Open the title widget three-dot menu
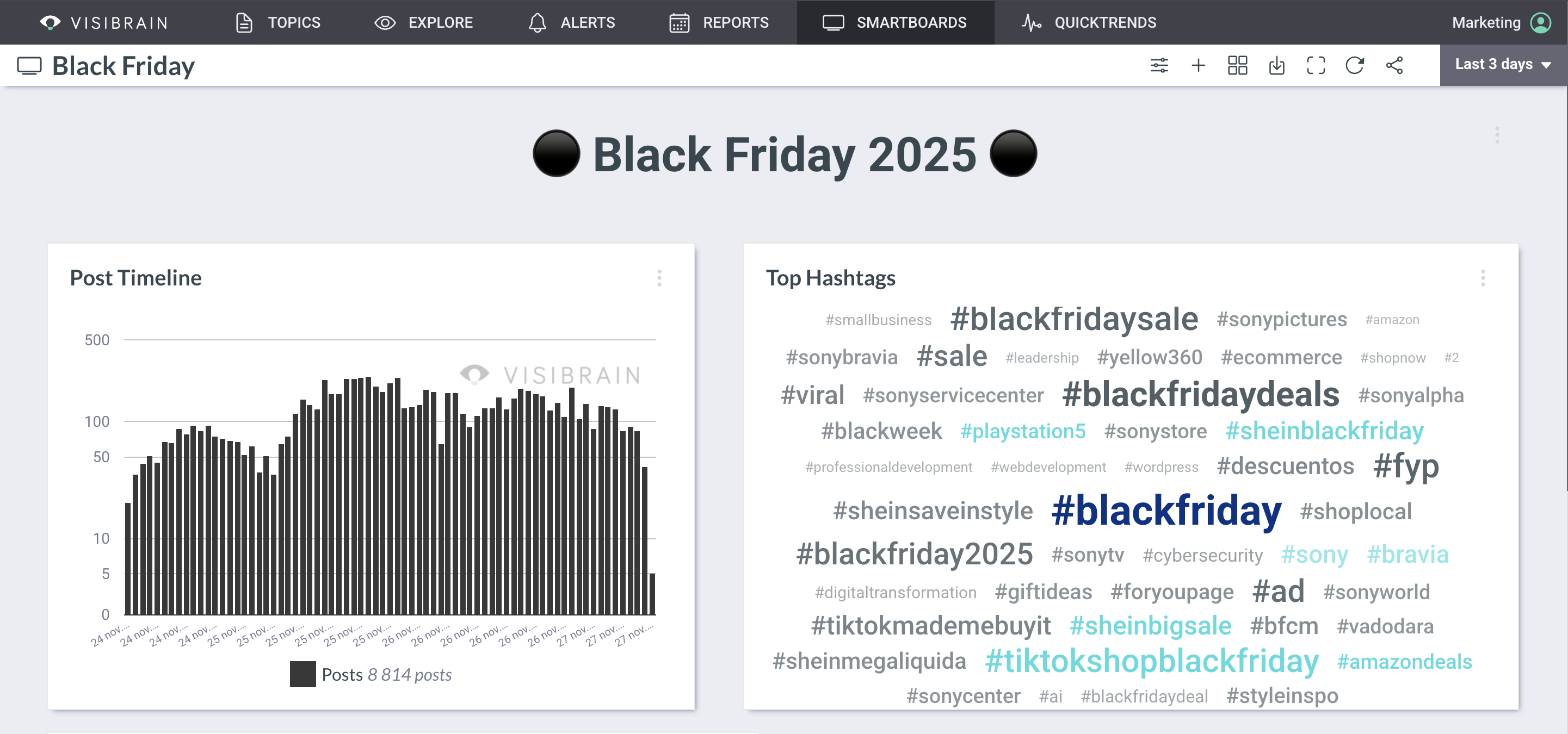Screen dimensions: 1568x734 click(x=1497, y=135)
